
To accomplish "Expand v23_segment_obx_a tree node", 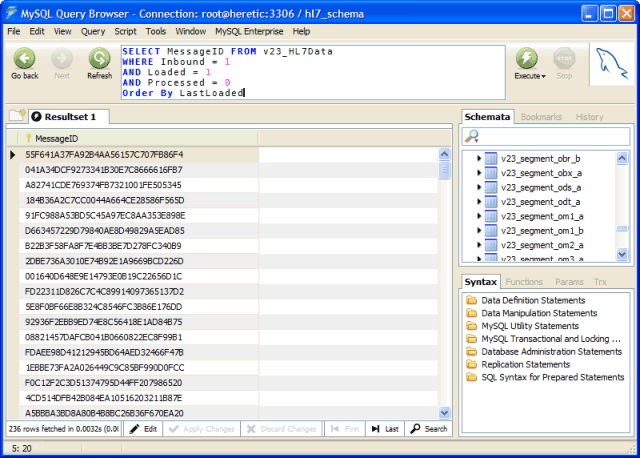I will coord(479,173).
